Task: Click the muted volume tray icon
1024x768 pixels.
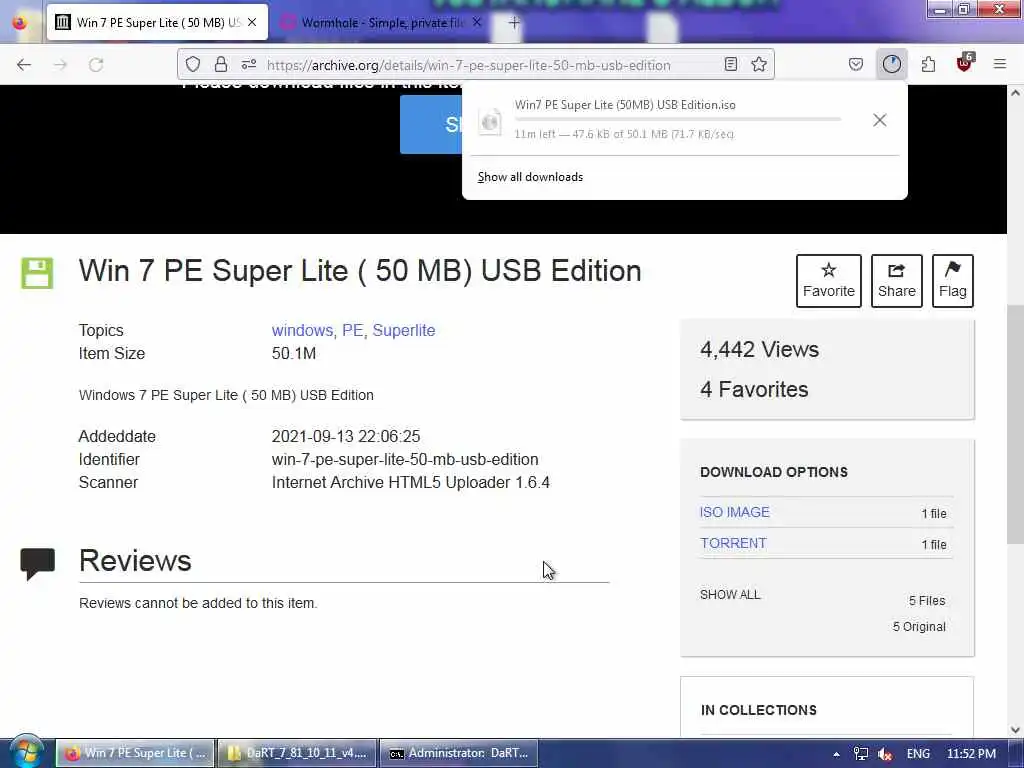Action: (x=886, y=754)
